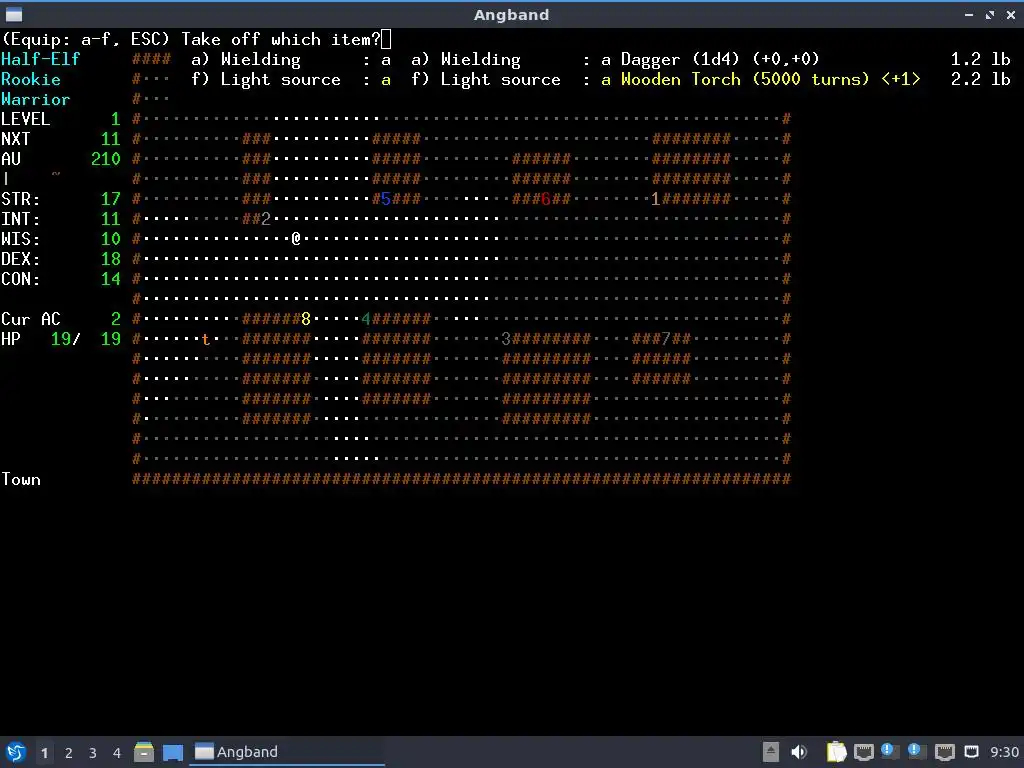The height and width of the screenshot is (768, 1024).
Task: Click the left-hand 'f) Light source' label
Action: [266, 80]
